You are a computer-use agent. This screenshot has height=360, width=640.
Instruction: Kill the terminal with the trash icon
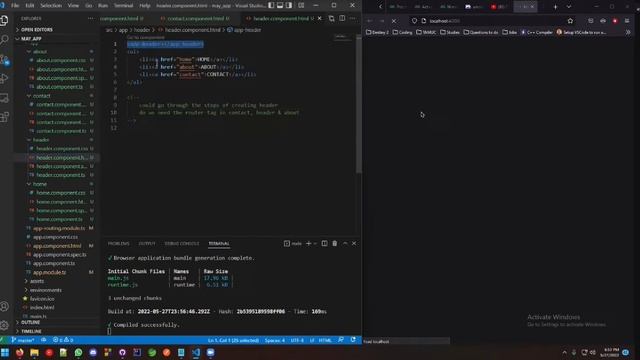click(335, 243)
